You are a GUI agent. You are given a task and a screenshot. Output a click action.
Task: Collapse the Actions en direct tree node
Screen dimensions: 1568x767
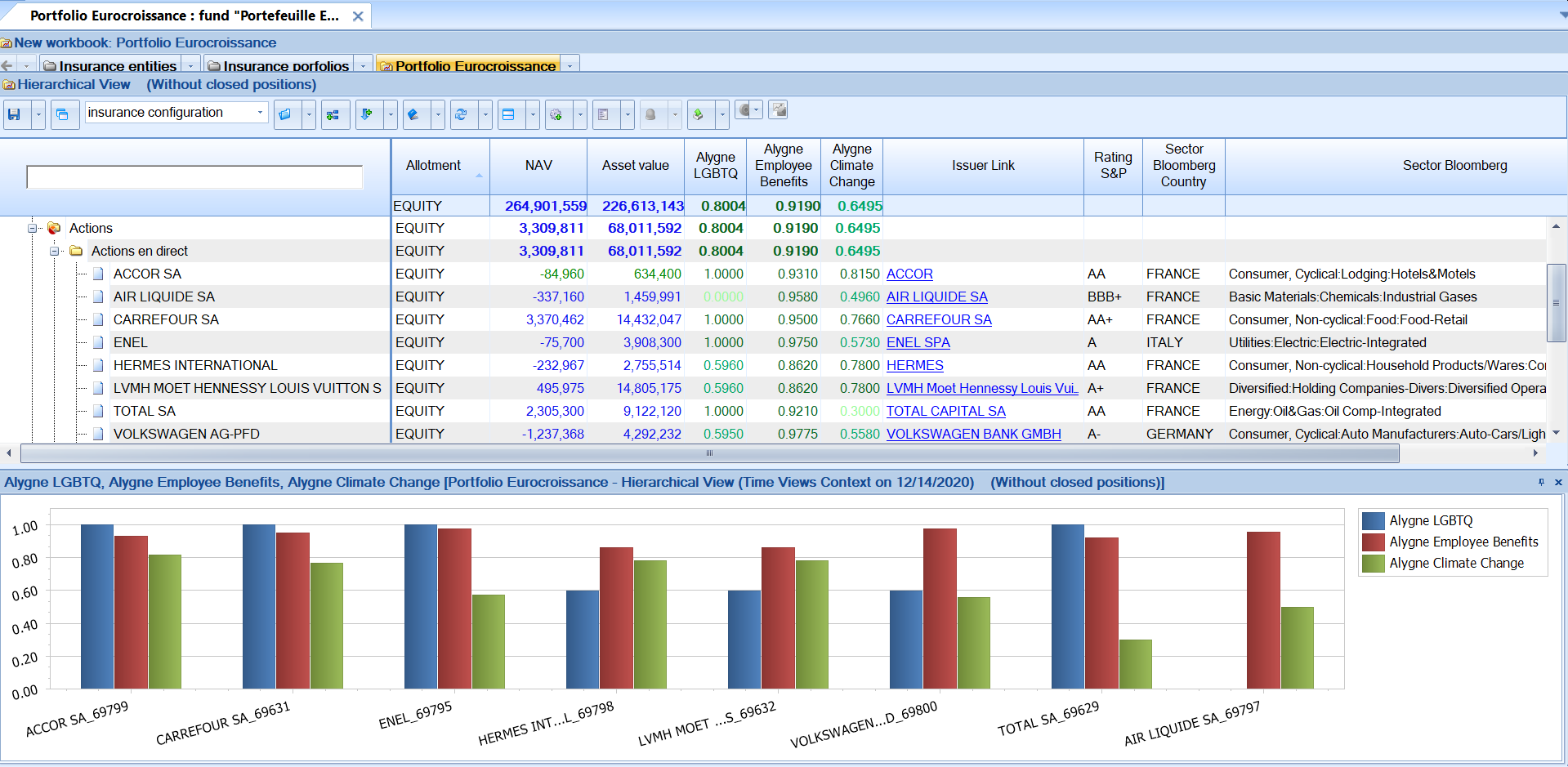(55, 251)
